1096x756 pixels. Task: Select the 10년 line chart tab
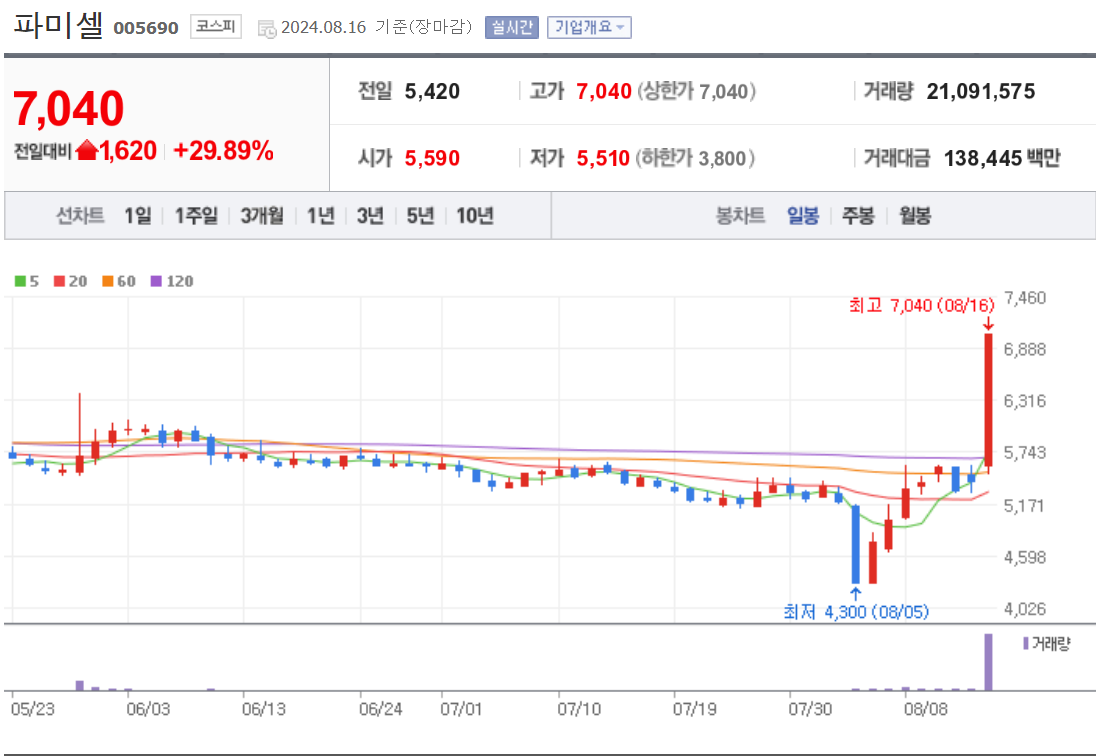(475, 216)
